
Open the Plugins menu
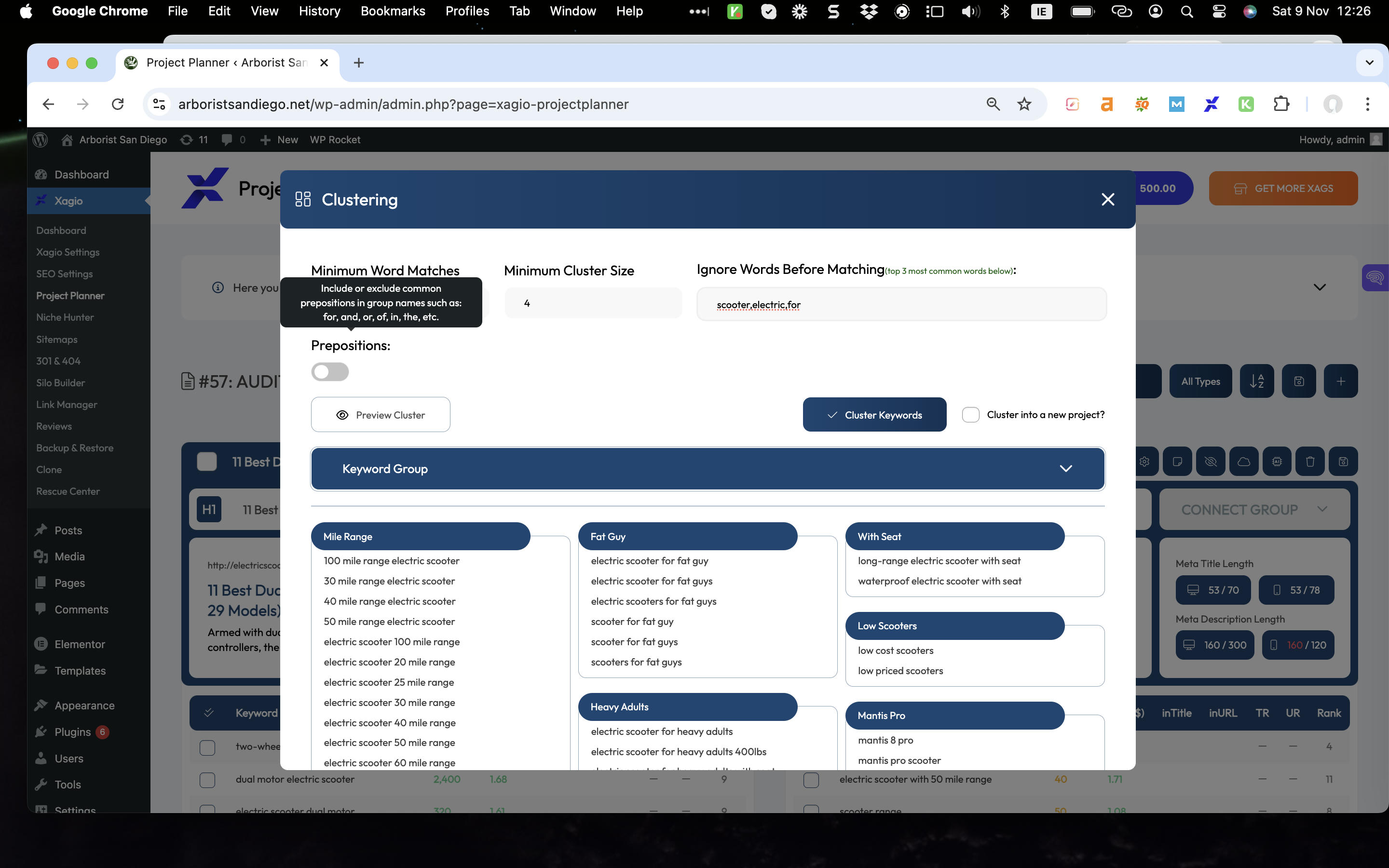click(x=72, y=732)
